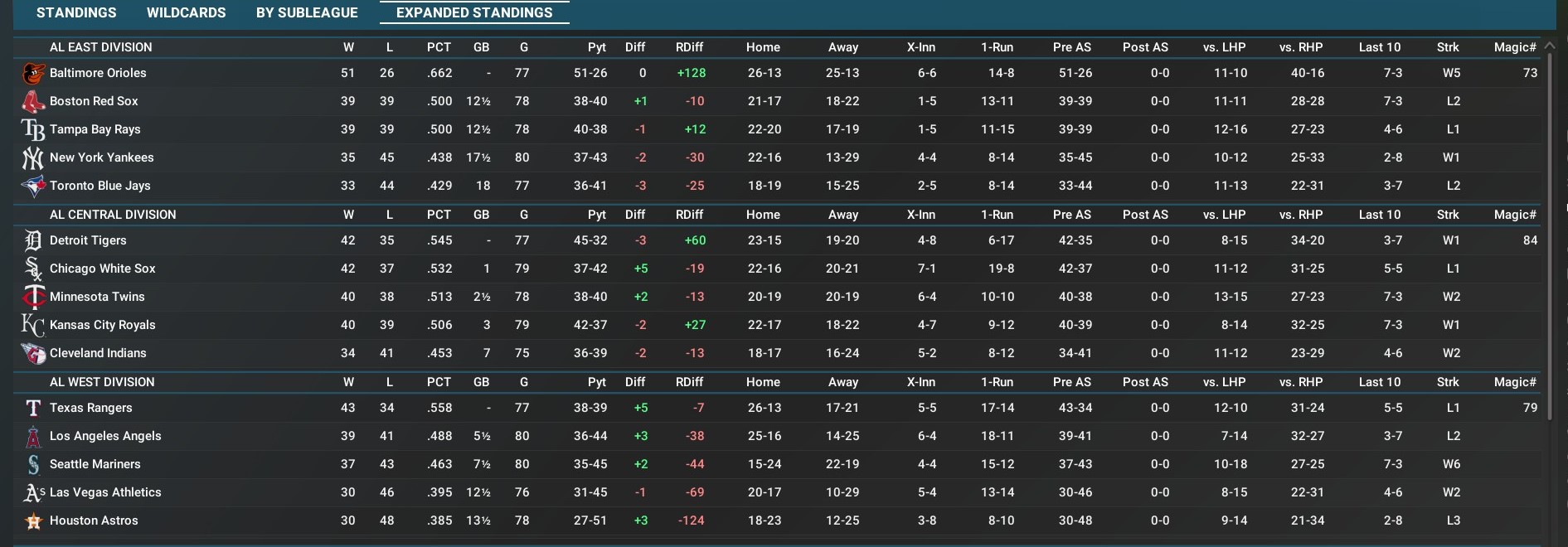Click the Tampa Bay Rays logo
1568x547 pixels.
coord(33,129)
